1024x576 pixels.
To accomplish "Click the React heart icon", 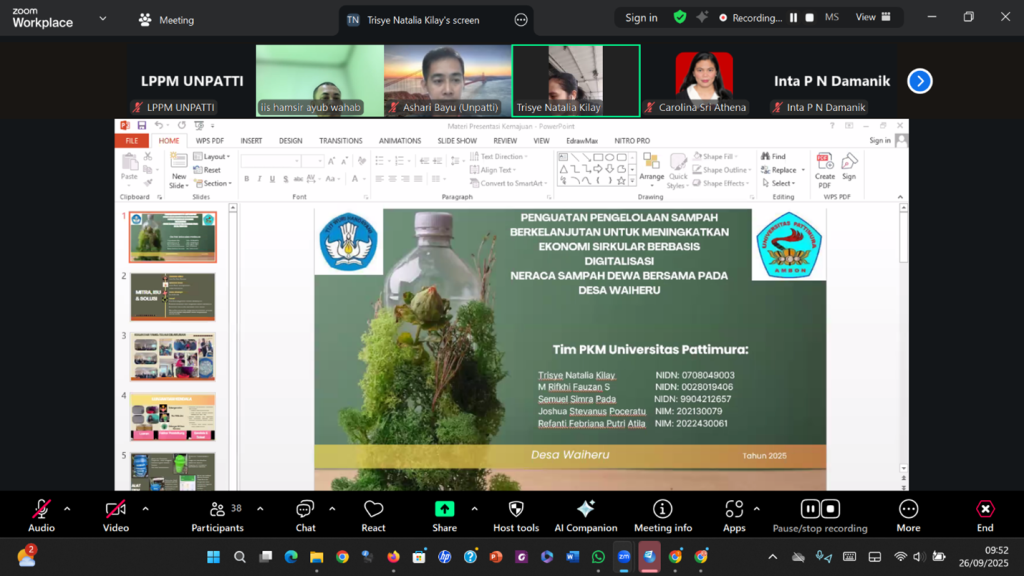I will tap(373, 510).
